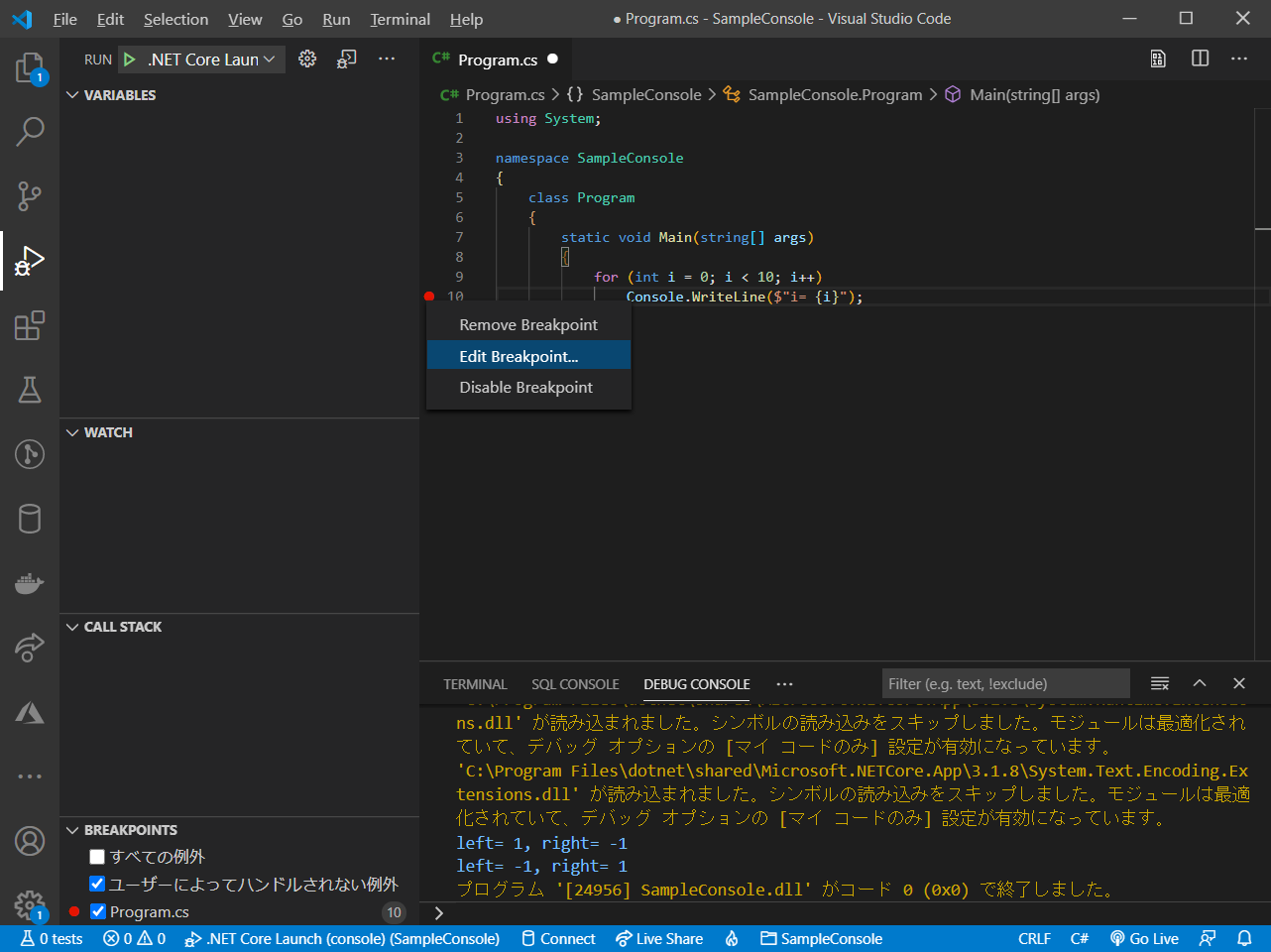Click the red breakpoint dot on line 10

tap(429, 296)
